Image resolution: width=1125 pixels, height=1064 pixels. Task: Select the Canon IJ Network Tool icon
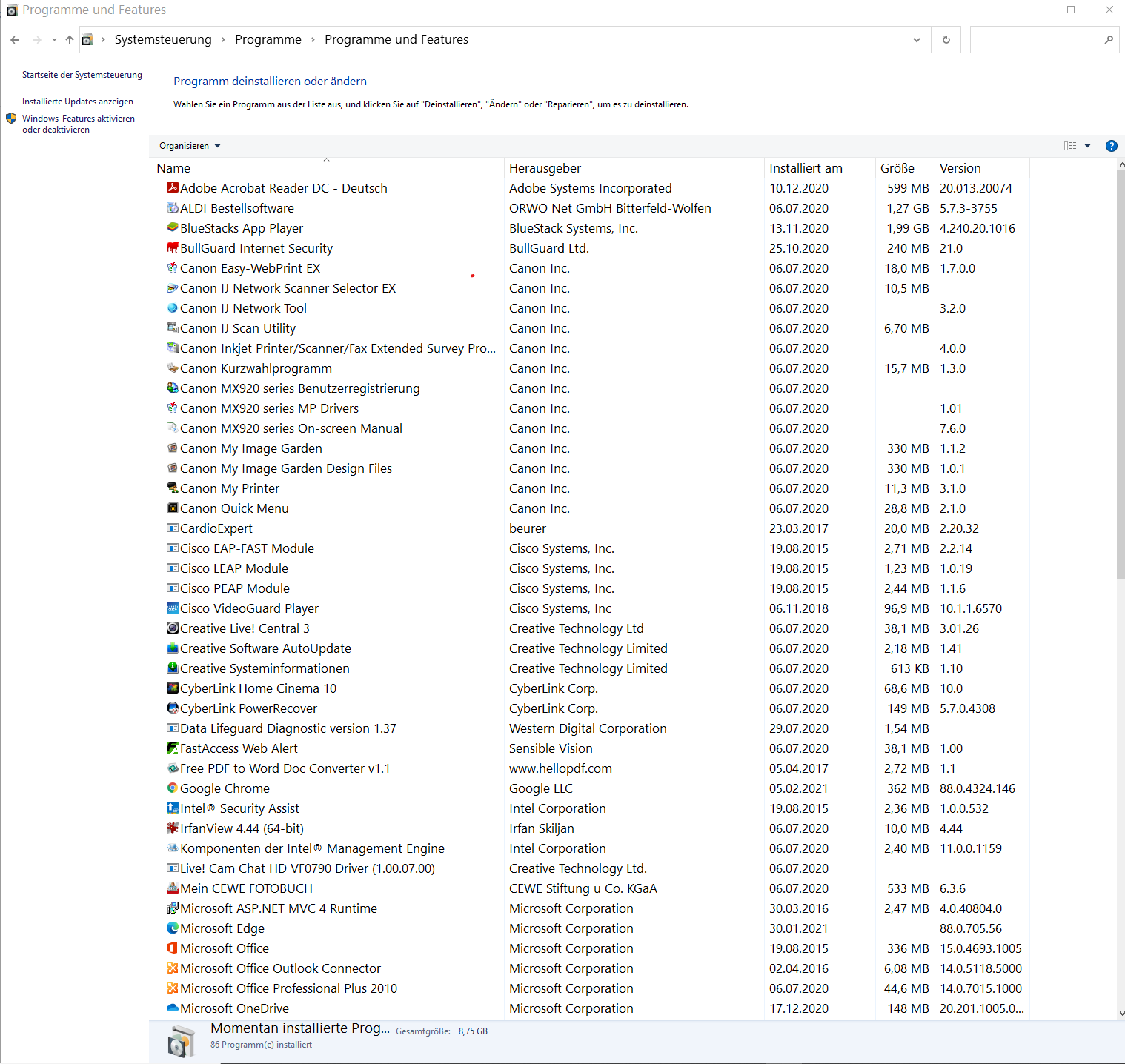[x=173, y=307]
